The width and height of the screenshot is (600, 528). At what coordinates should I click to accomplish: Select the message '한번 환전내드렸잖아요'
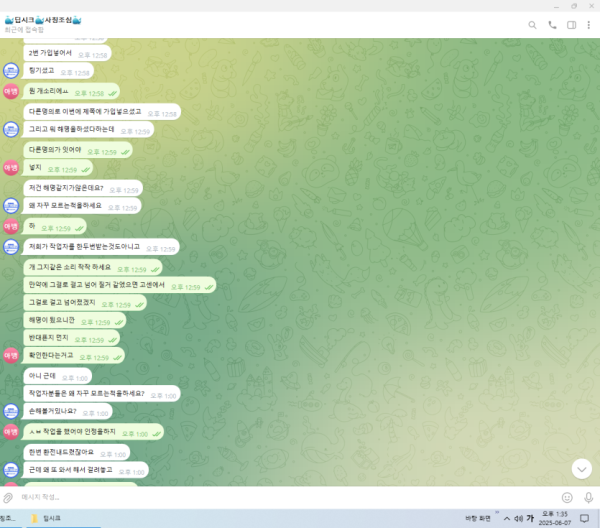(77, 452)
